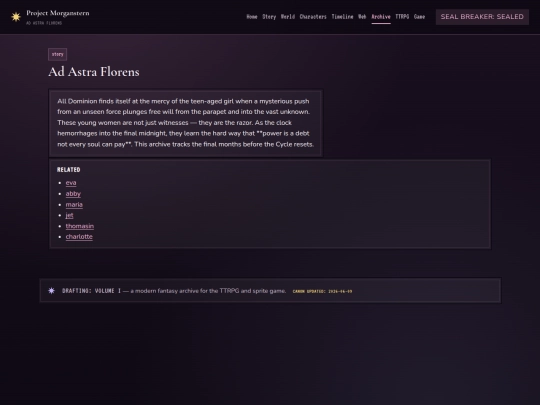The height and width of the screenshot is (405, 540).
Task: Open the Project Morganstern site title
Action: (58, 13)
